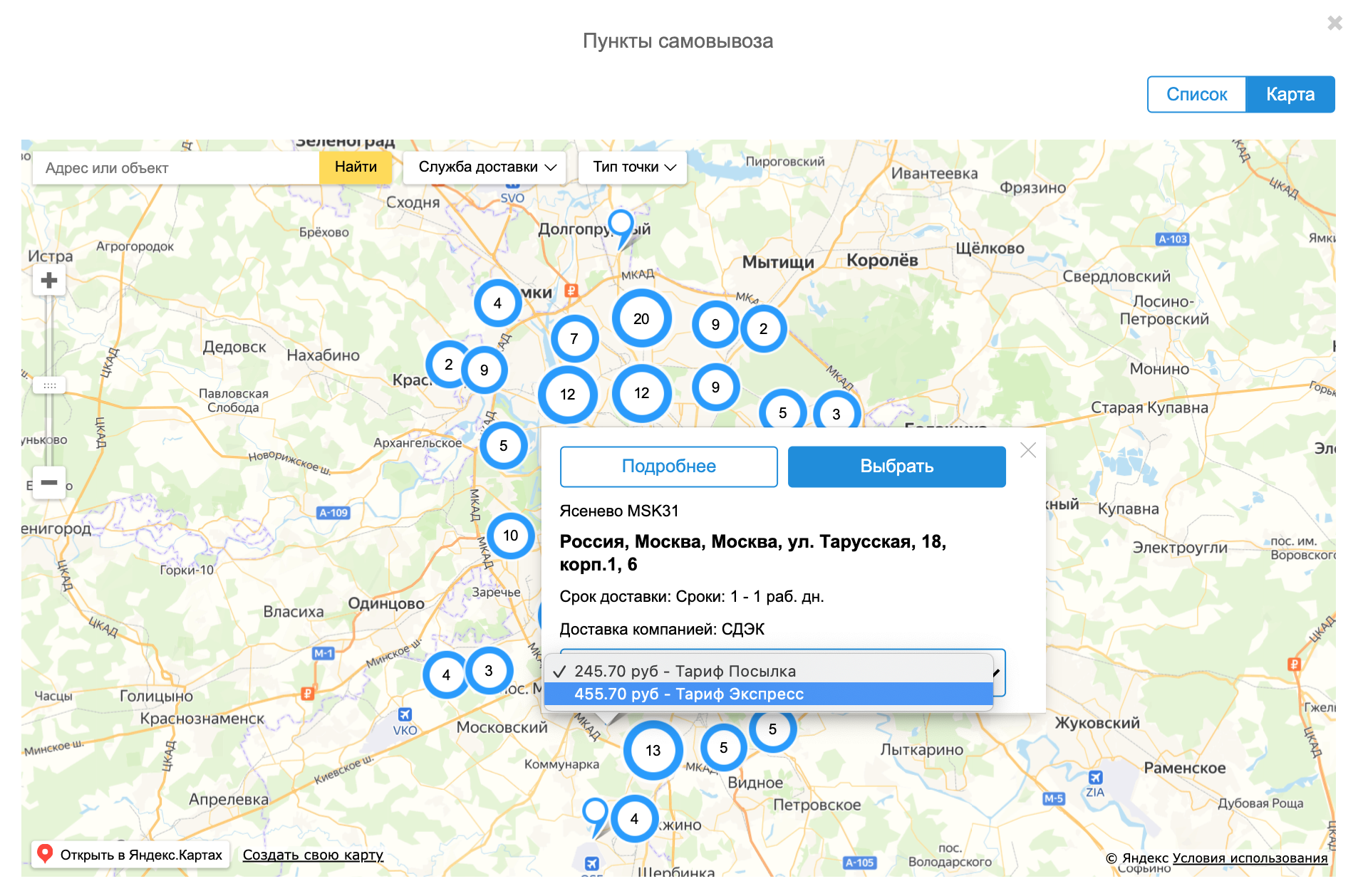Click the zoom out minus icon
The height and width of the screenshot is (896, 1358).
(x=48, y=484)
